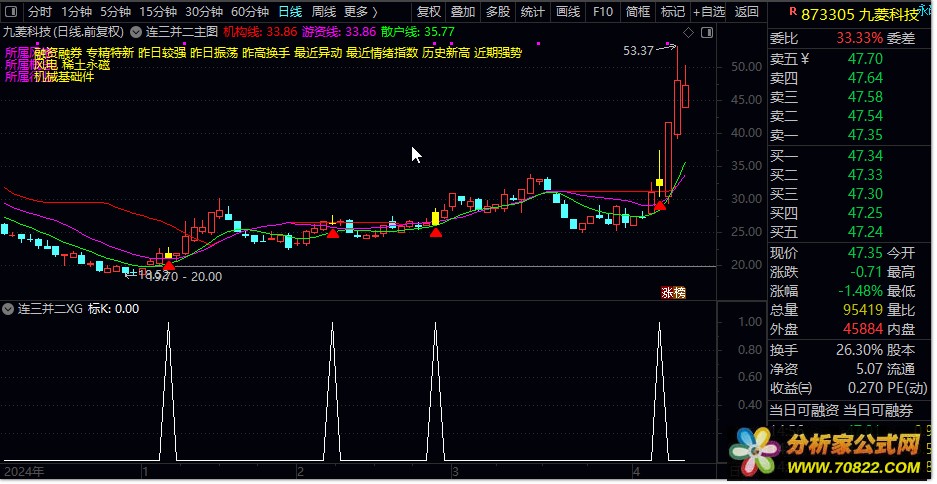Click the 专精特新 tag
This screenshot has width=937, height=484.
pyautogui.click(x=110, y=53)
